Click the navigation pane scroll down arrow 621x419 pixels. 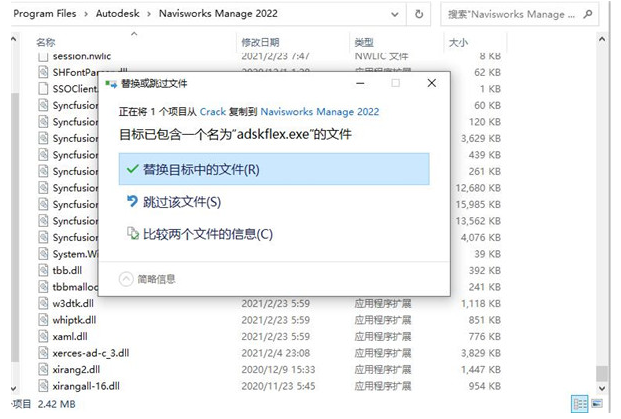point(14,389)
